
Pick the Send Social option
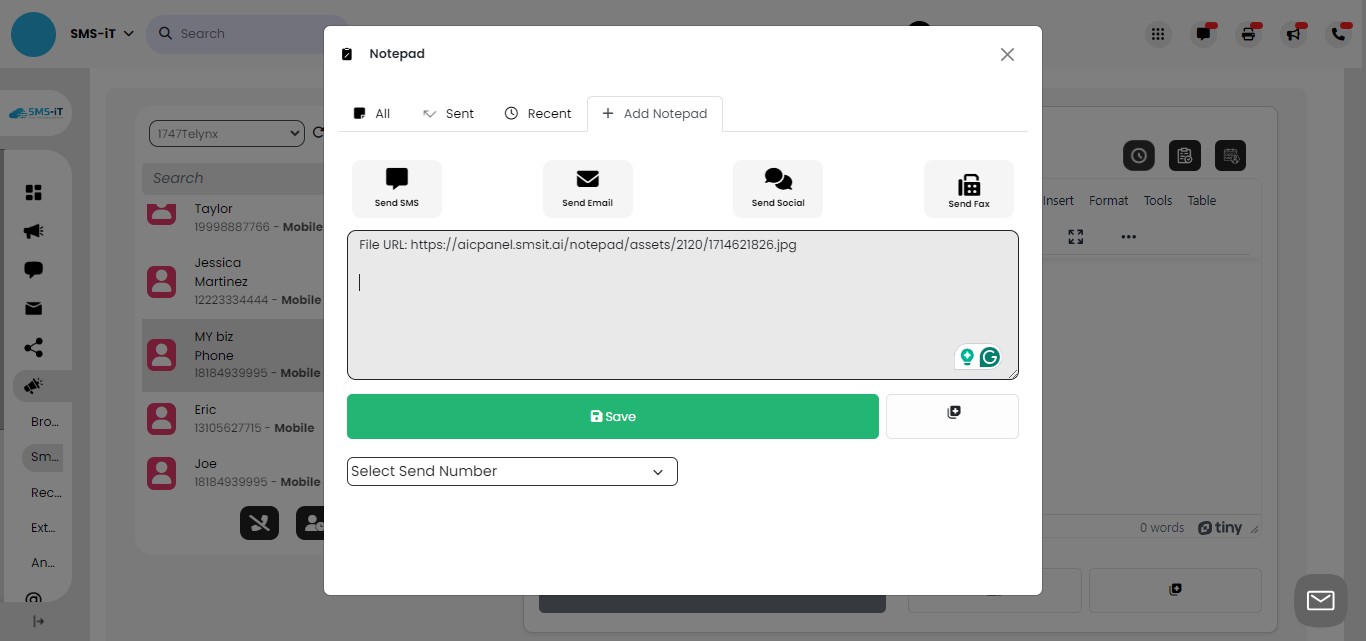(777, 188)
